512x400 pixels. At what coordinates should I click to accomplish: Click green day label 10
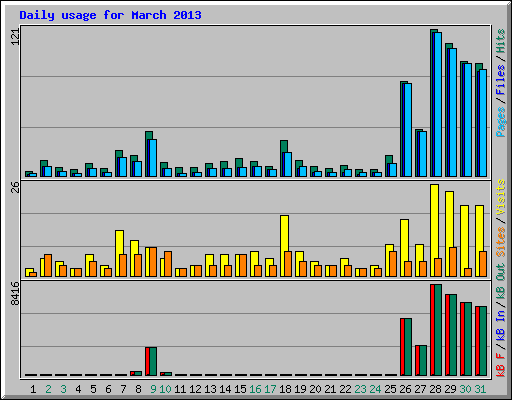[166, 389]
